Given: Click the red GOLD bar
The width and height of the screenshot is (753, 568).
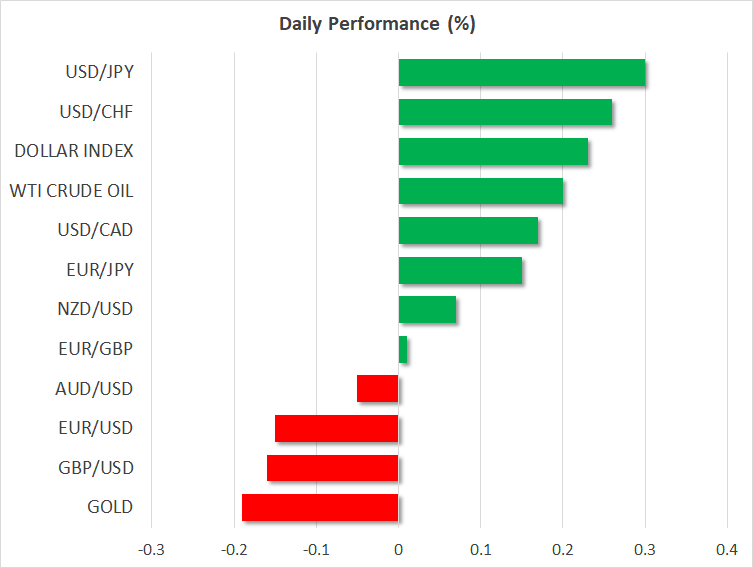Looking at the screenshot, I should click(320, 507).
